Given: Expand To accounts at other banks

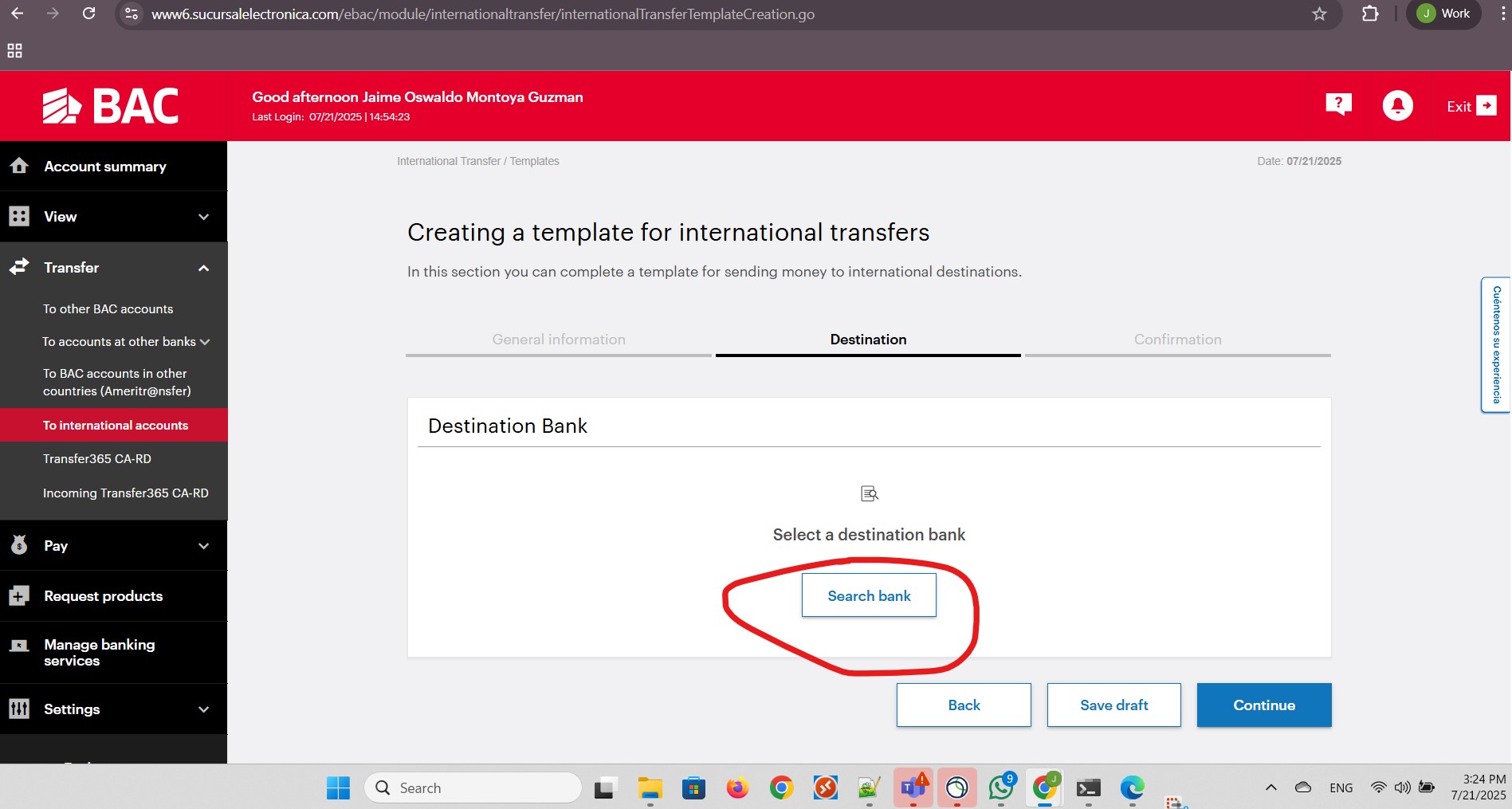Looking at the screenshot, I should [x=205, y=342].
